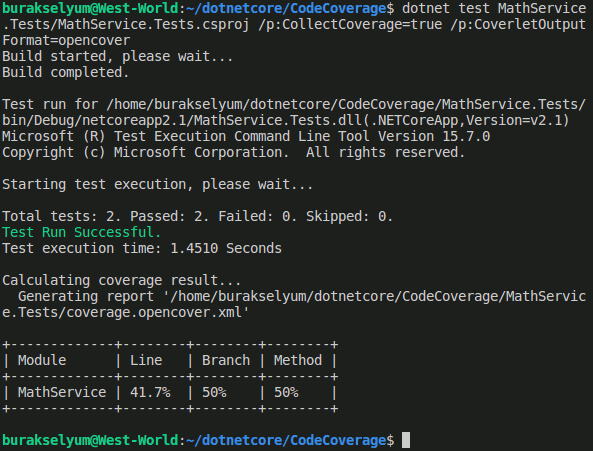Click 'Format=opencover' in the command
This screenshot has width=593, height=451.
coord(66,40)
